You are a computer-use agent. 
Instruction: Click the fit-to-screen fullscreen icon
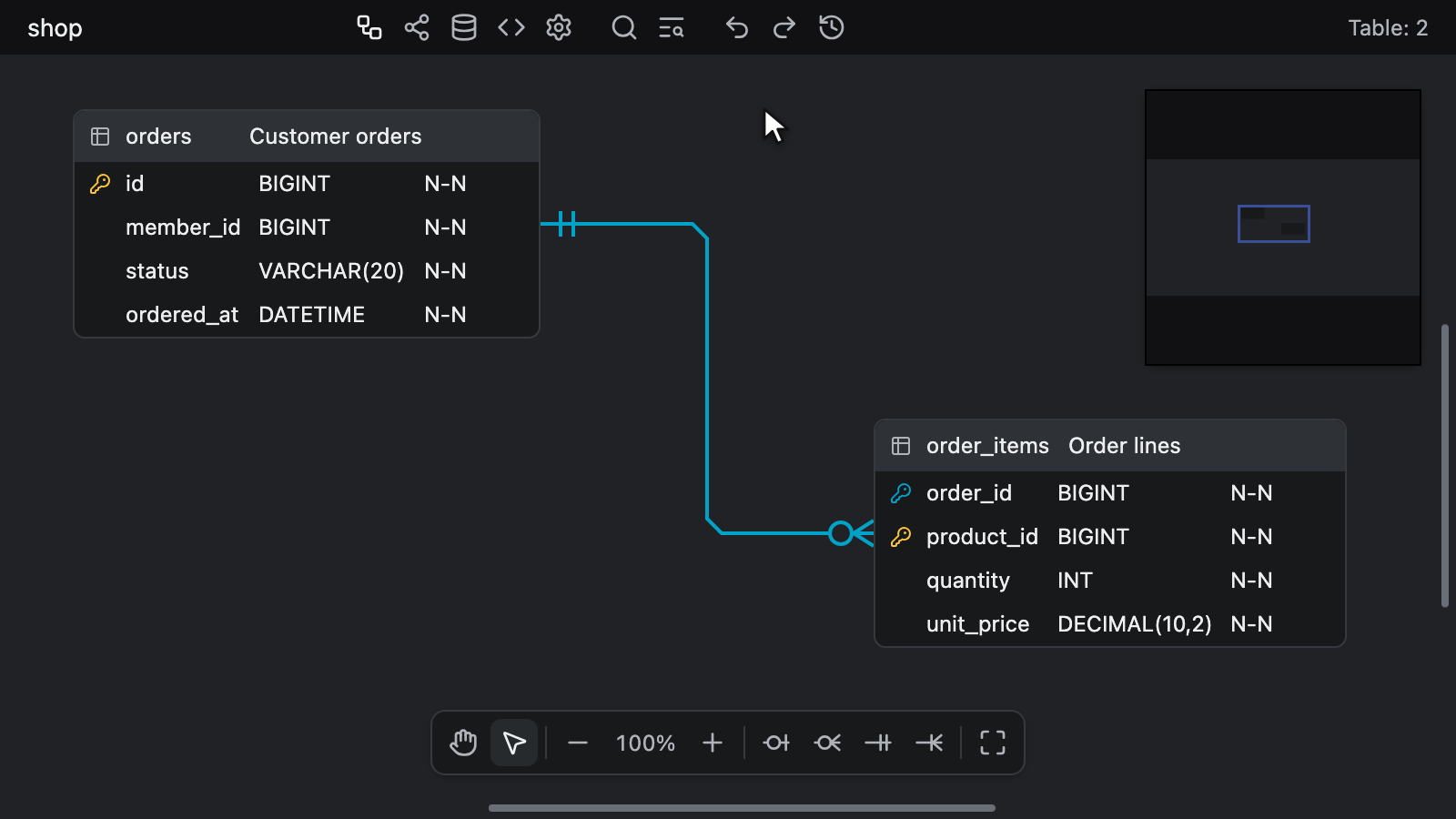coord(993,743)
